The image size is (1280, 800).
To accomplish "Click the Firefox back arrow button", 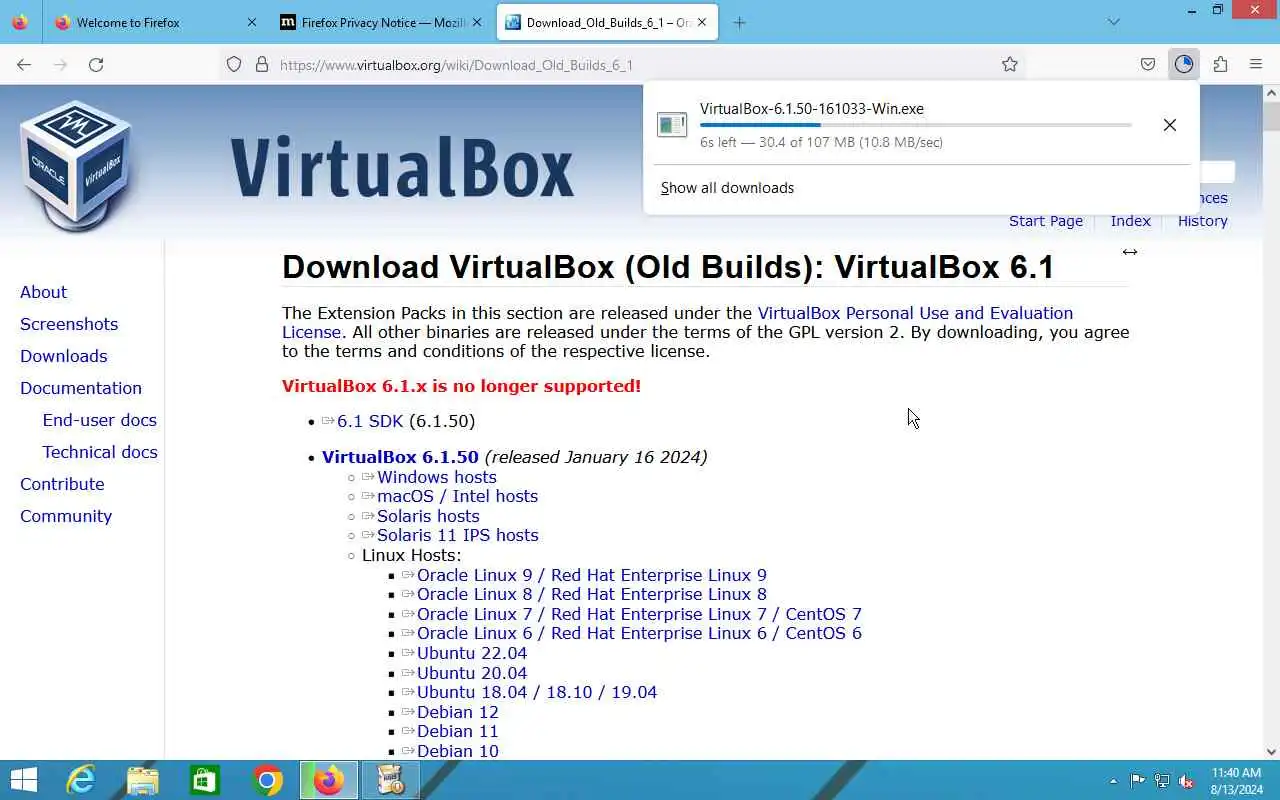I will point(24,64).
